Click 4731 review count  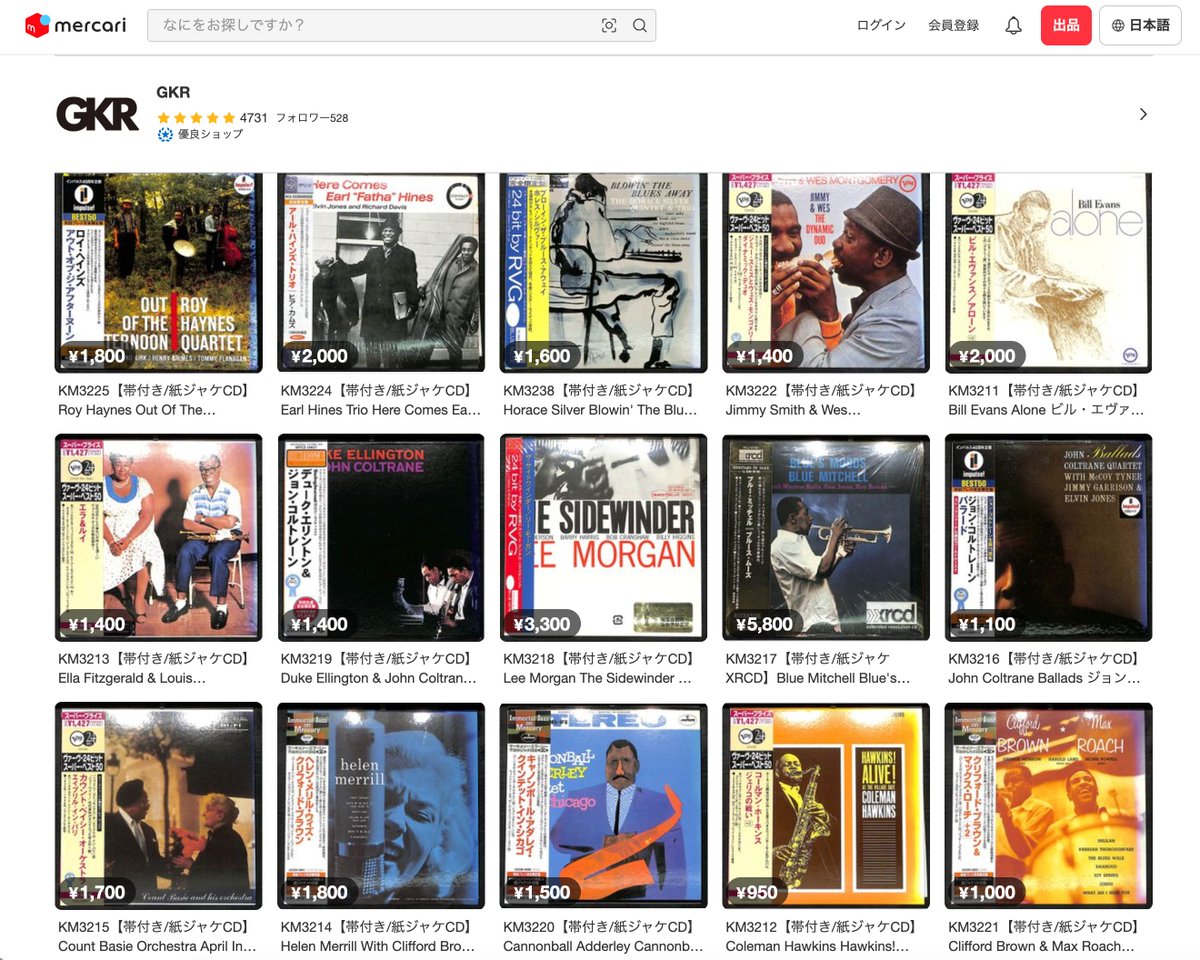coord(254,118)
